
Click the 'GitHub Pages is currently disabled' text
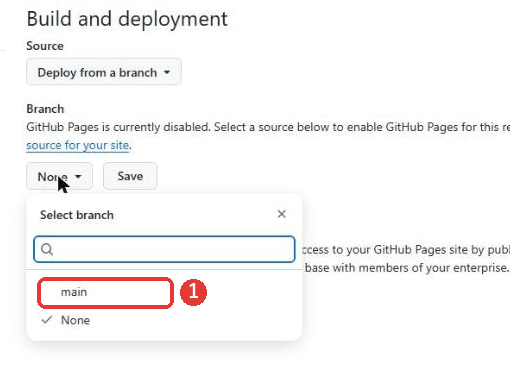118,127
